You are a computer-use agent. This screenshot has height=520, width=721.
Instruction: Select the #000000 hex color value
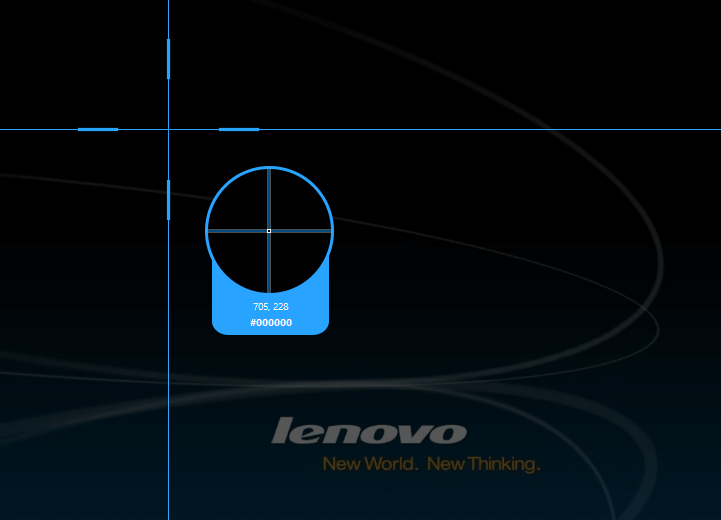click(271, 323)
